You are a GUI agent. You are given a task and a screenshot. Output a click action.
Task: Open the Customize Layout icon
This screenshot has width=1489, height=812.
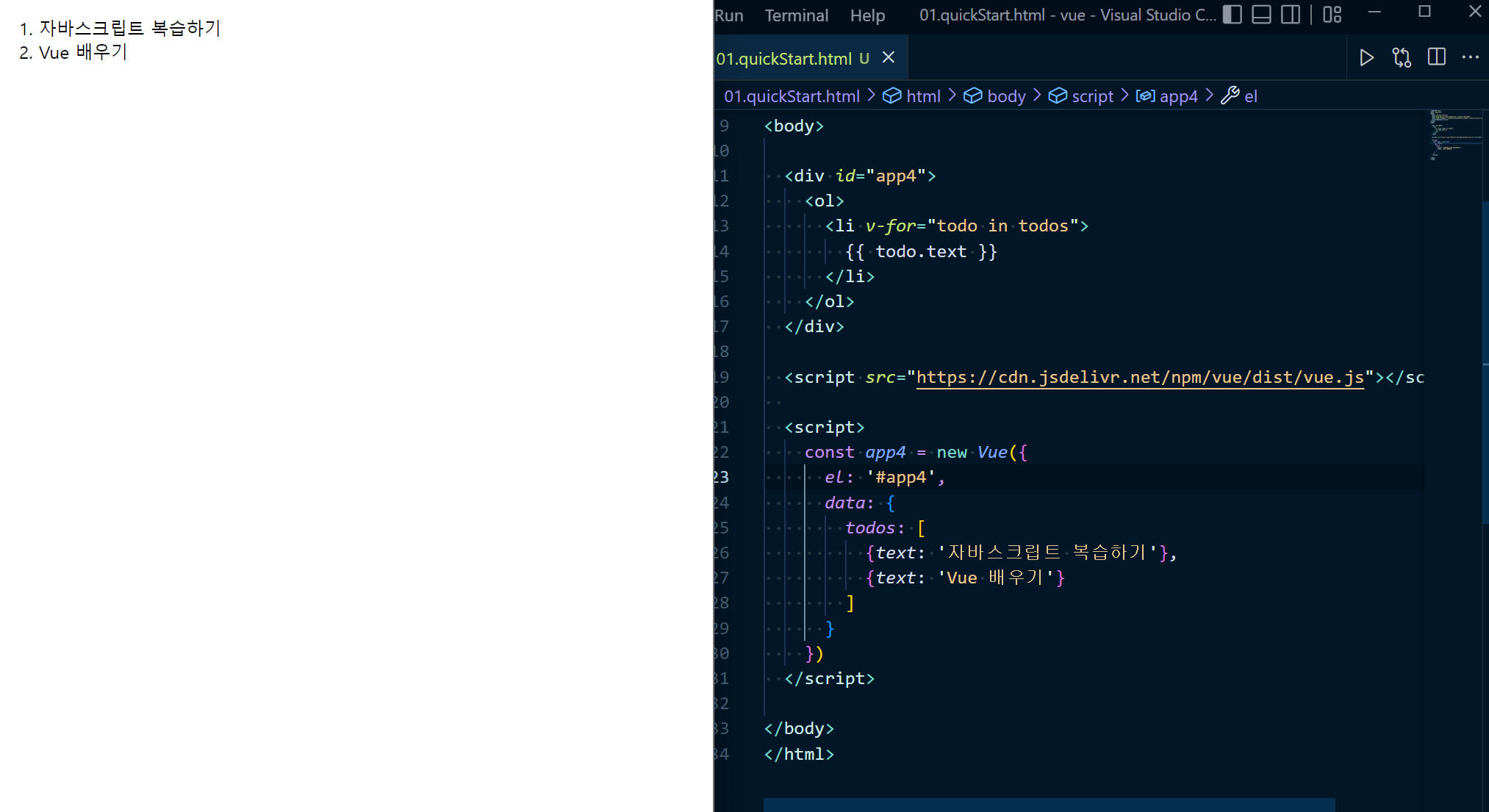tap(1332, 15)
